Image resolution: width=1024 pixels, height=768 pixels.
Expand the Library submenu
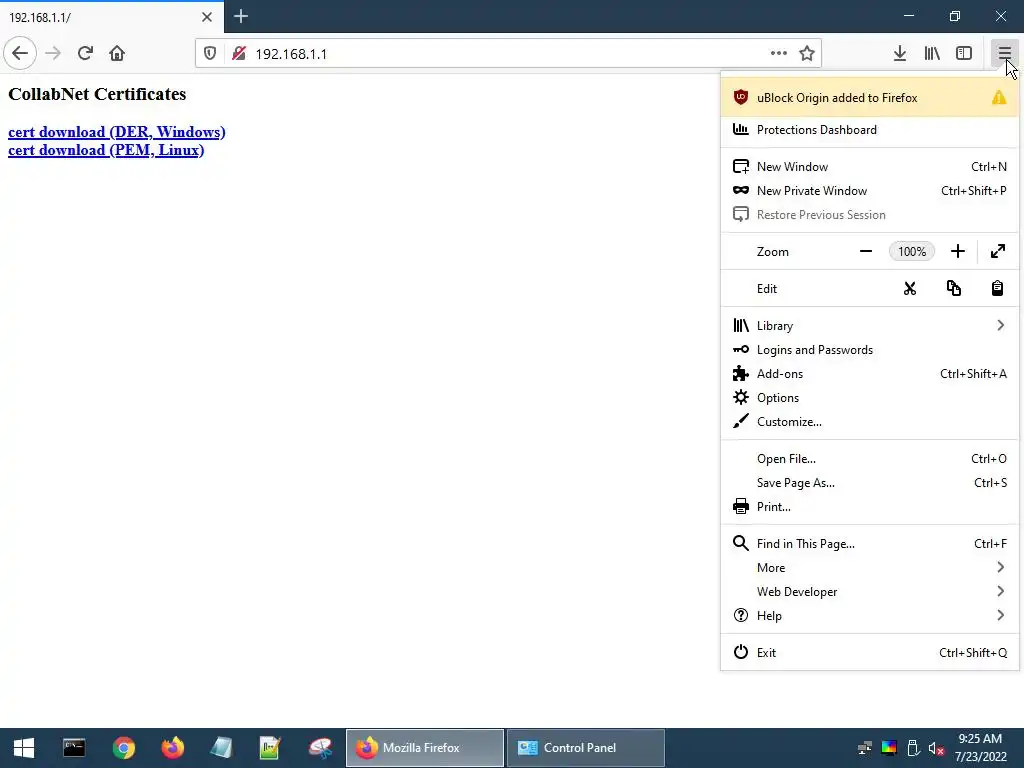point(869,326)
